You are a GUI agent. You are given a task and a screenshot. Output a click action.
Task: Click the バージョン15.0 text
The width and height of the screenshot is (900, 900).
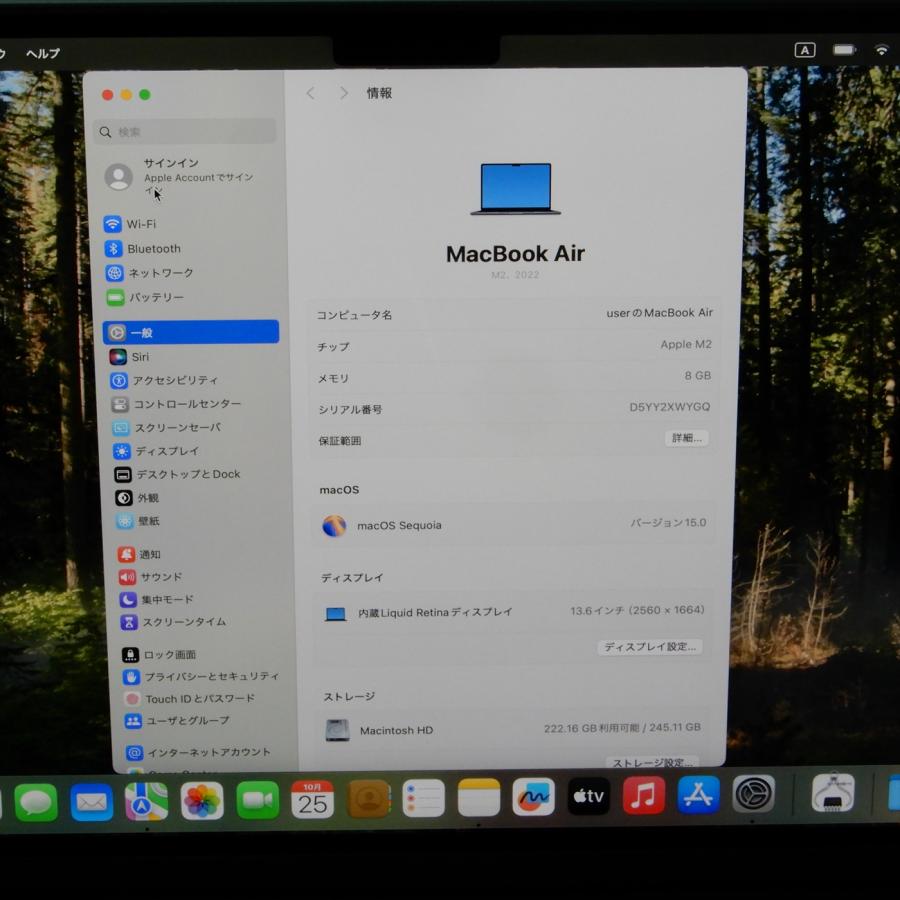coord(668,523)
